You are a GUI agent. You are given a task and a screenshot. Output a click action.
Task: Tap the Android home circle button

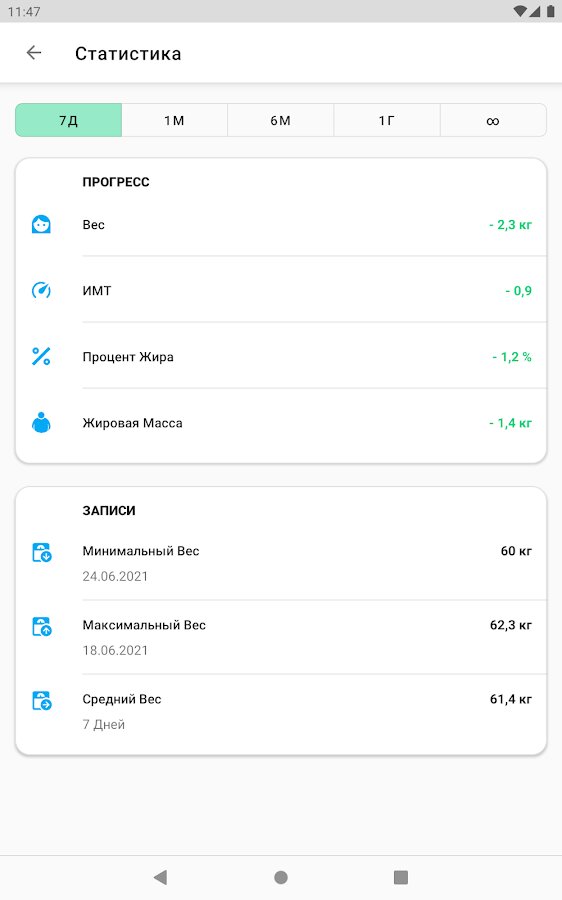[x=281, y=877]
